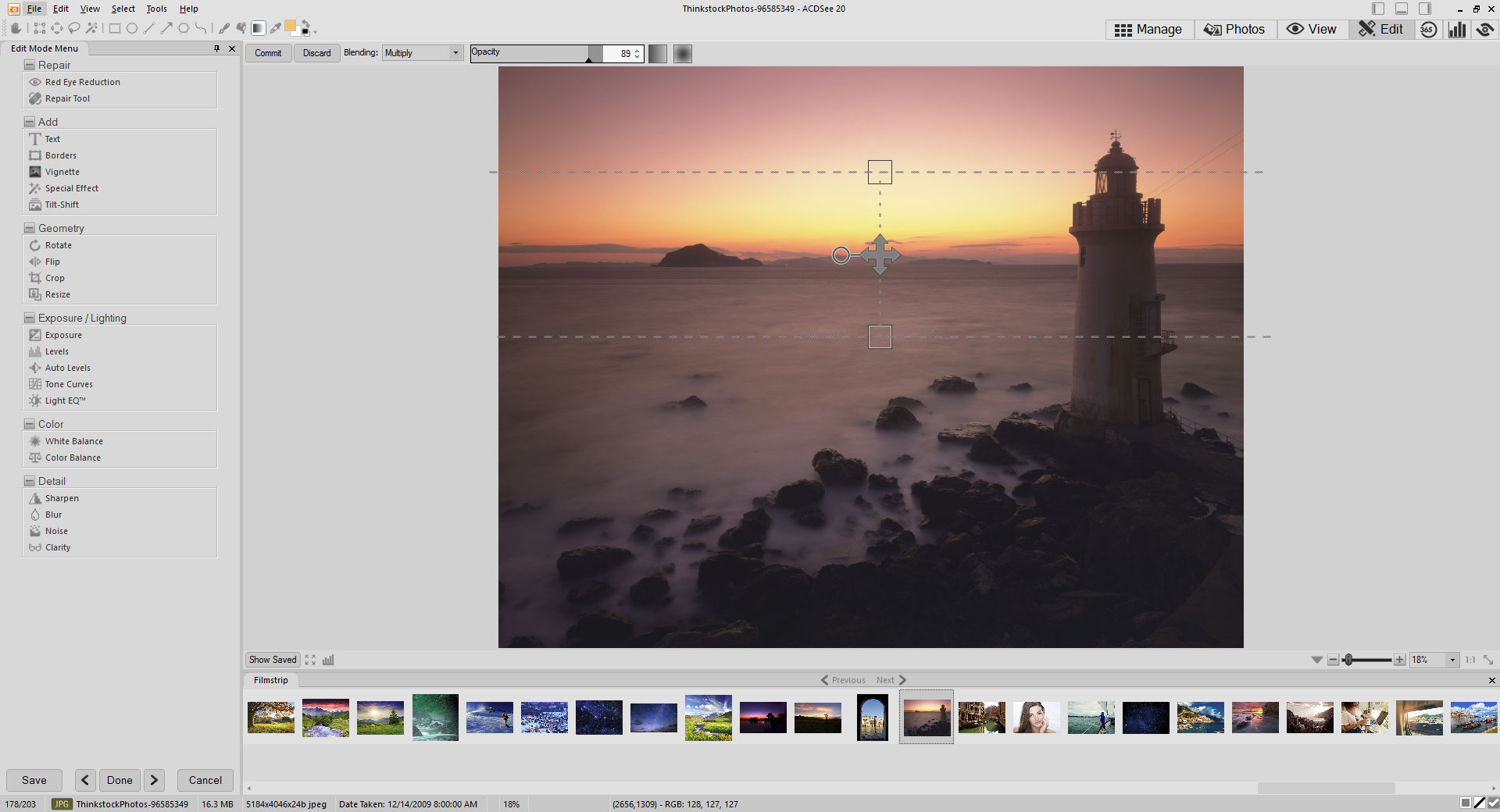Select the Rectangle shape tool

tap(115, 29)
